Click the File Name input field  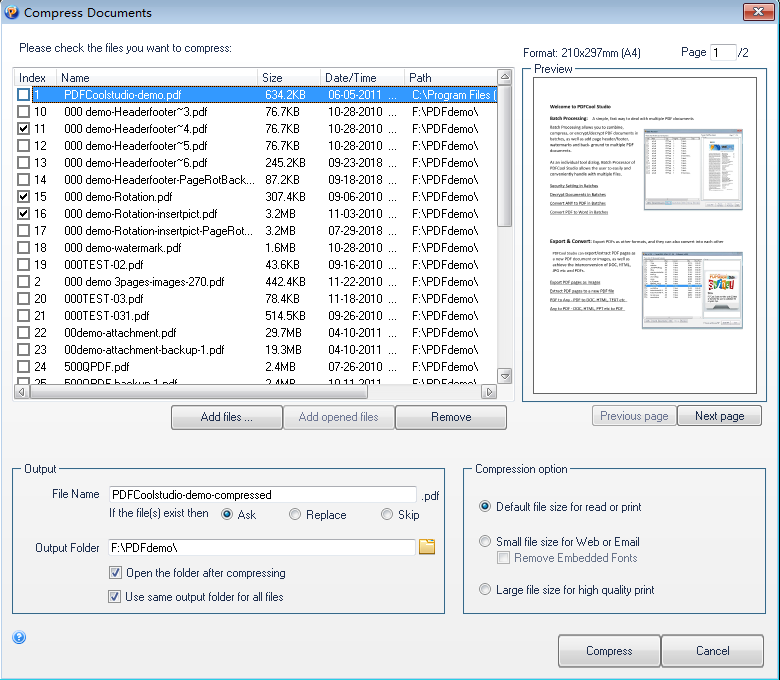[x=263, y=494]
